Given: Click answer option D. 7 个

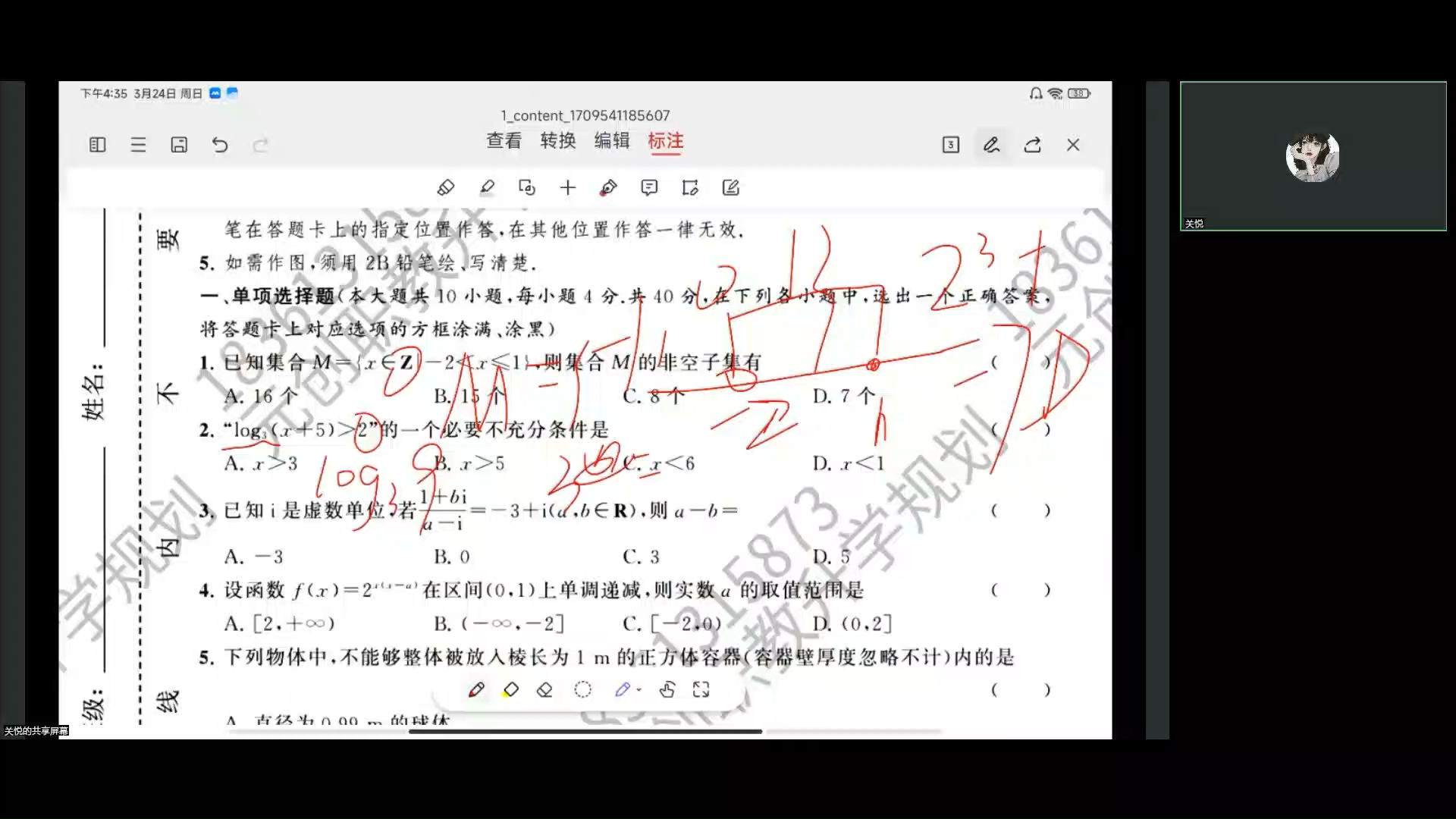Looking at the screenshot, I should [x=844, y=396].
